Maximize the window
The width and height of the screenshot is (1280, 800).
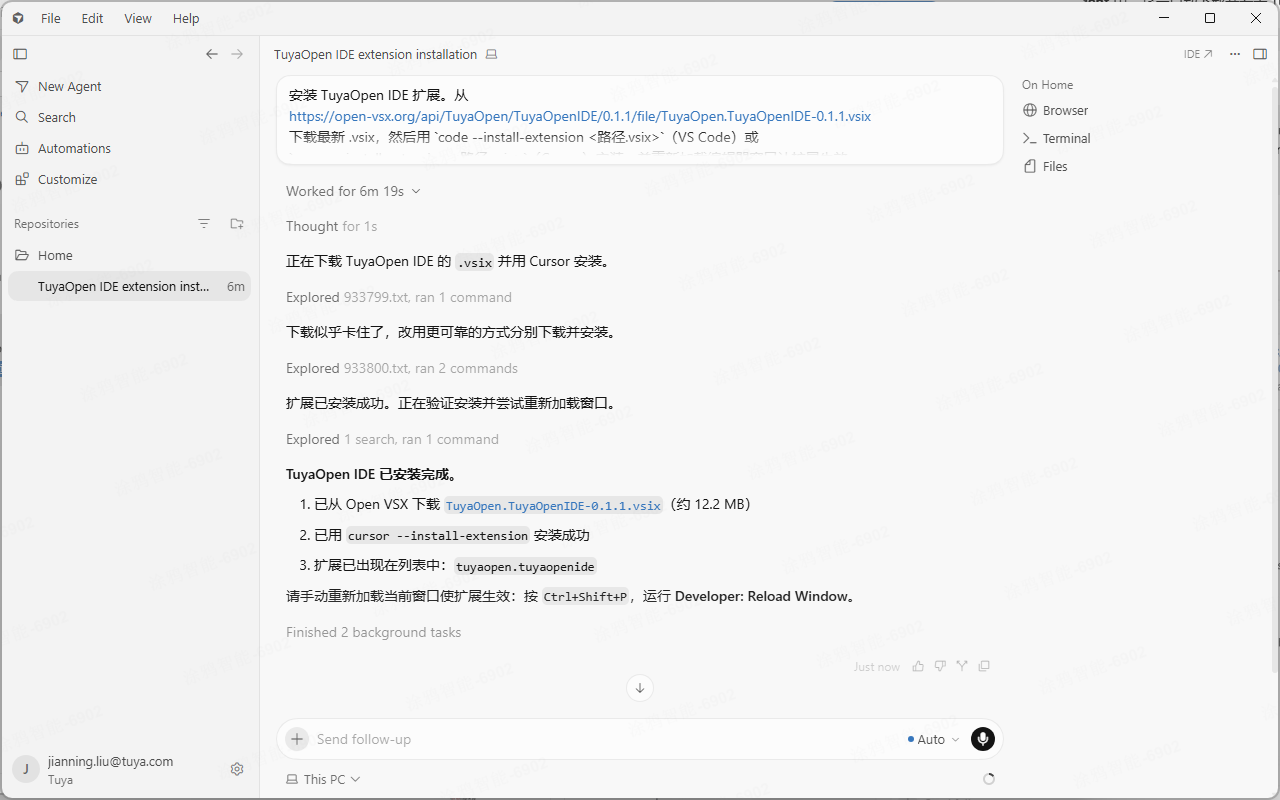(x=1210, y=18)
